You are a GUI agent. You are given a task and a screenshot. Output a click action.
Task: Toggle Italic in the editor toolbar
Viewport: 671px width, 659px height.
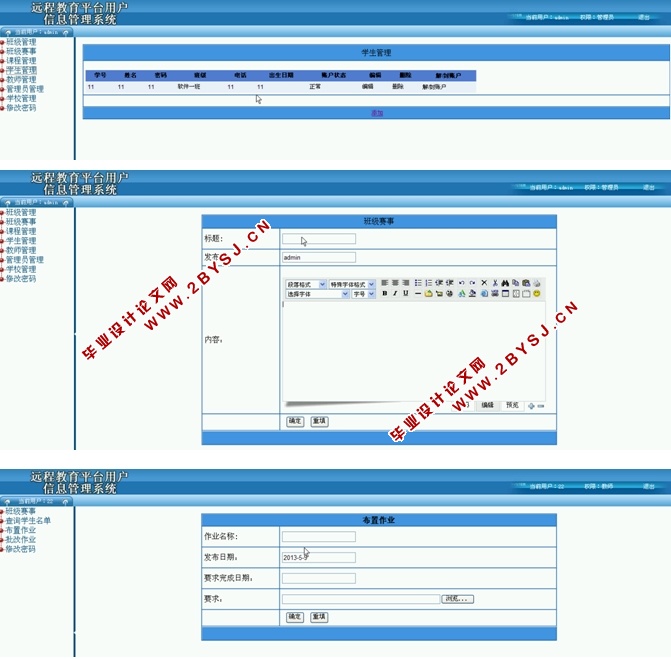[x=395, y=294]
